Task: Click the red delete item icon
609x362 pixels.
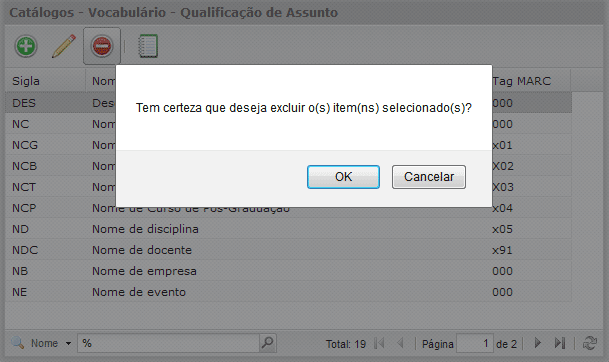Action: click(102, 46)
